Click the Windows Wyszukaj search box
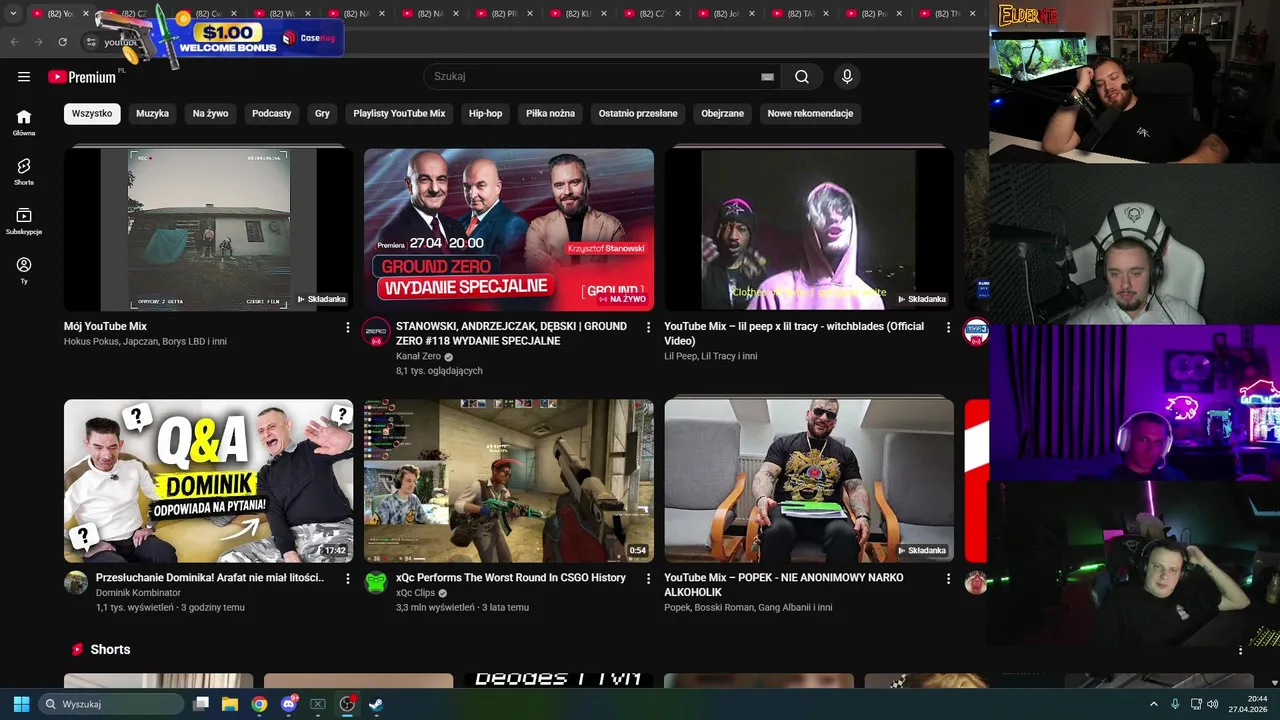1280x720 pixels. point(110,704)
